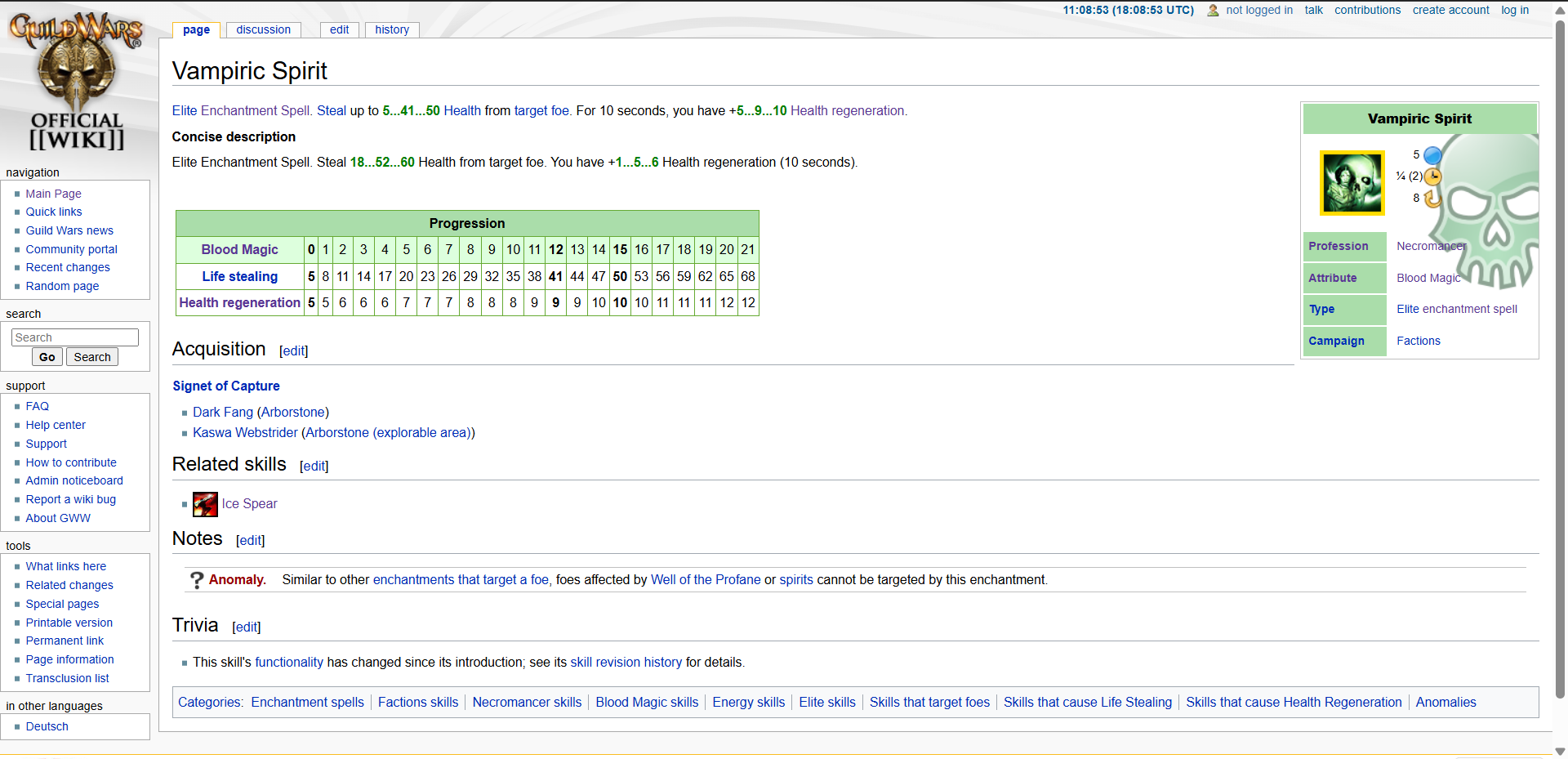Click the Go button
Image resolution: width=1568 pixels, height=759 pixels.
[47, 357]
